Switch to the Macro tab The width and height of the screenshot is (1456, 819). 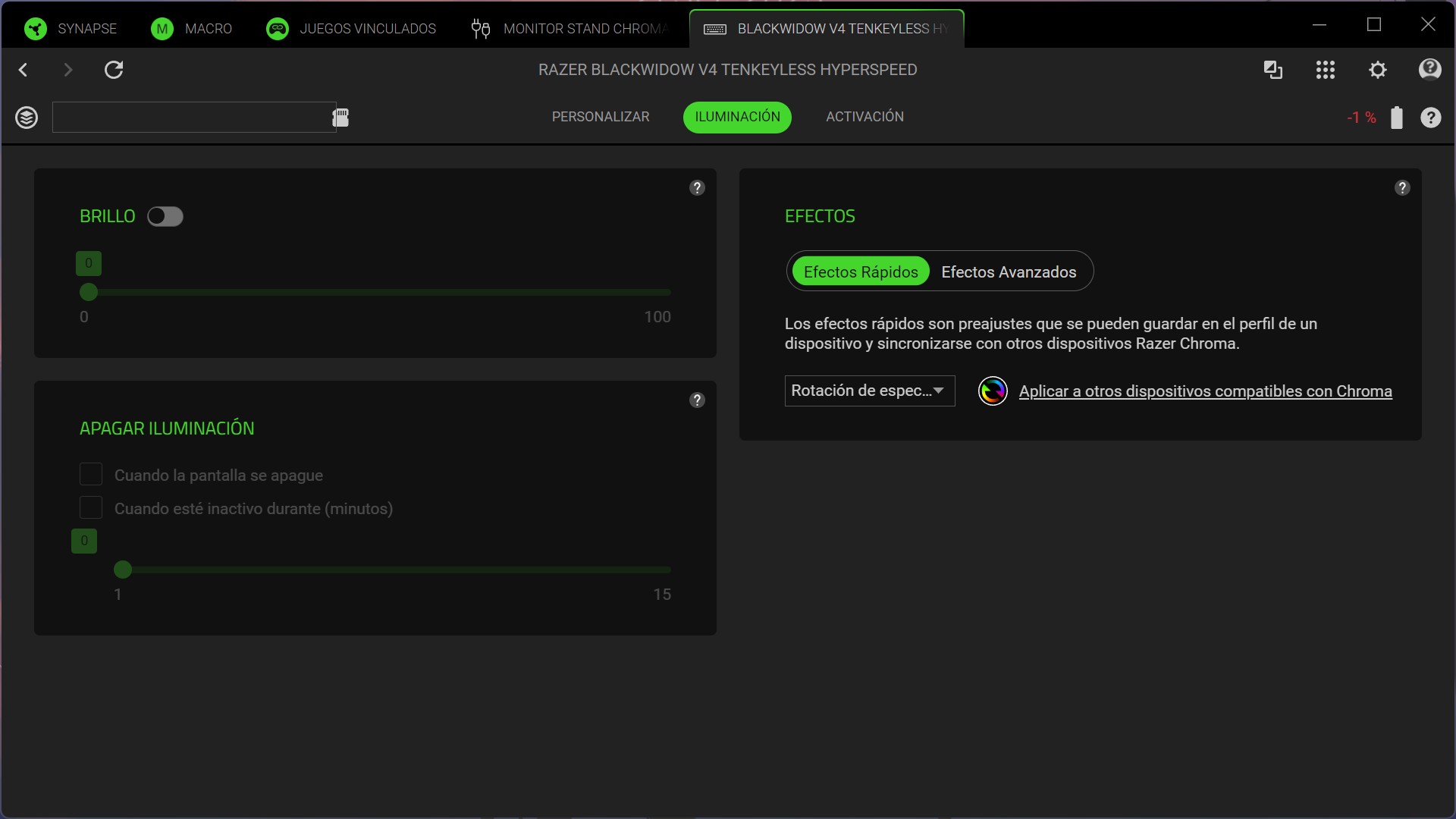point(192,29)
